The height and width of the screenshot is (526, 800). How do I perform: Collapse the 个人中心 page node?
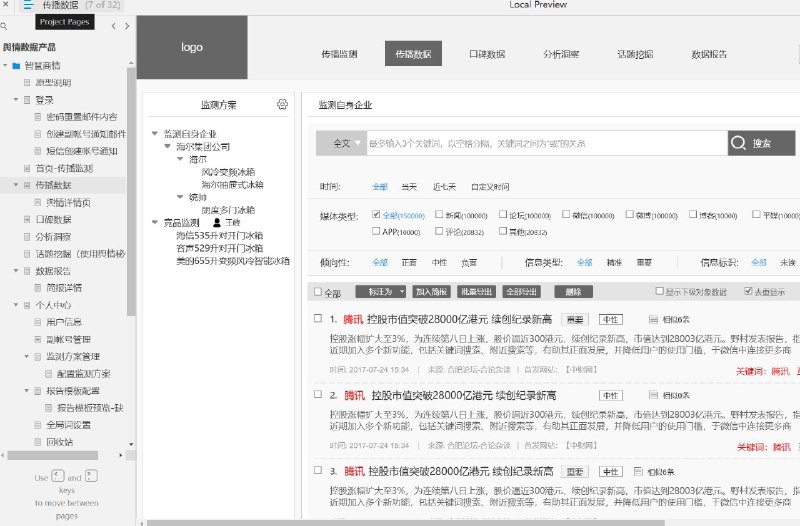[16, 305]
